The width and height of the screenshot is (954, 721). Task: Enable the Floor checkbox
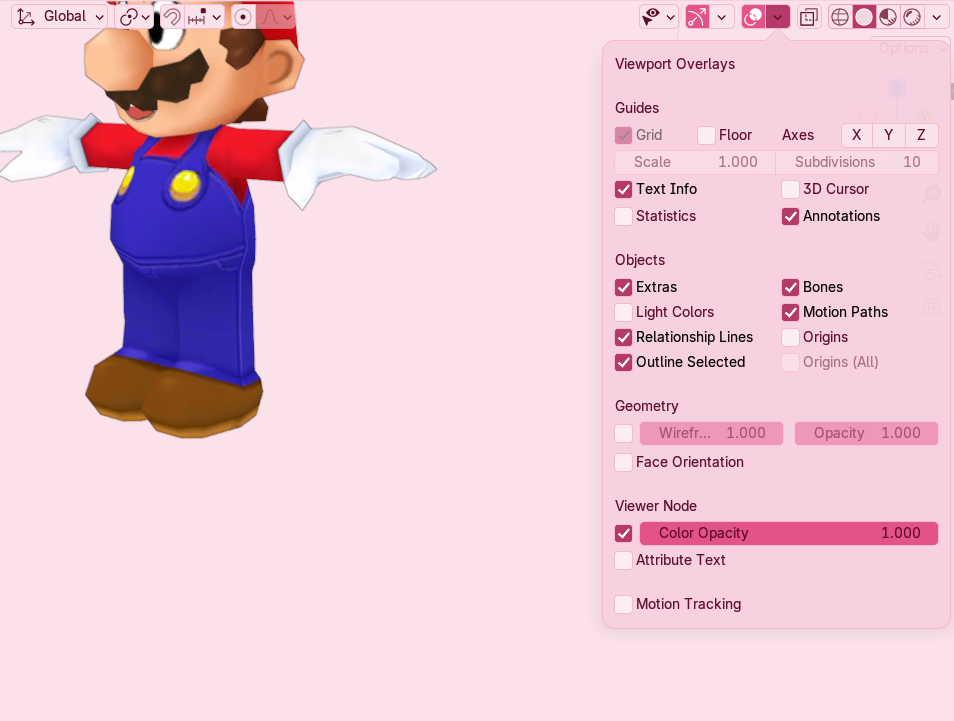pos(706,135)
